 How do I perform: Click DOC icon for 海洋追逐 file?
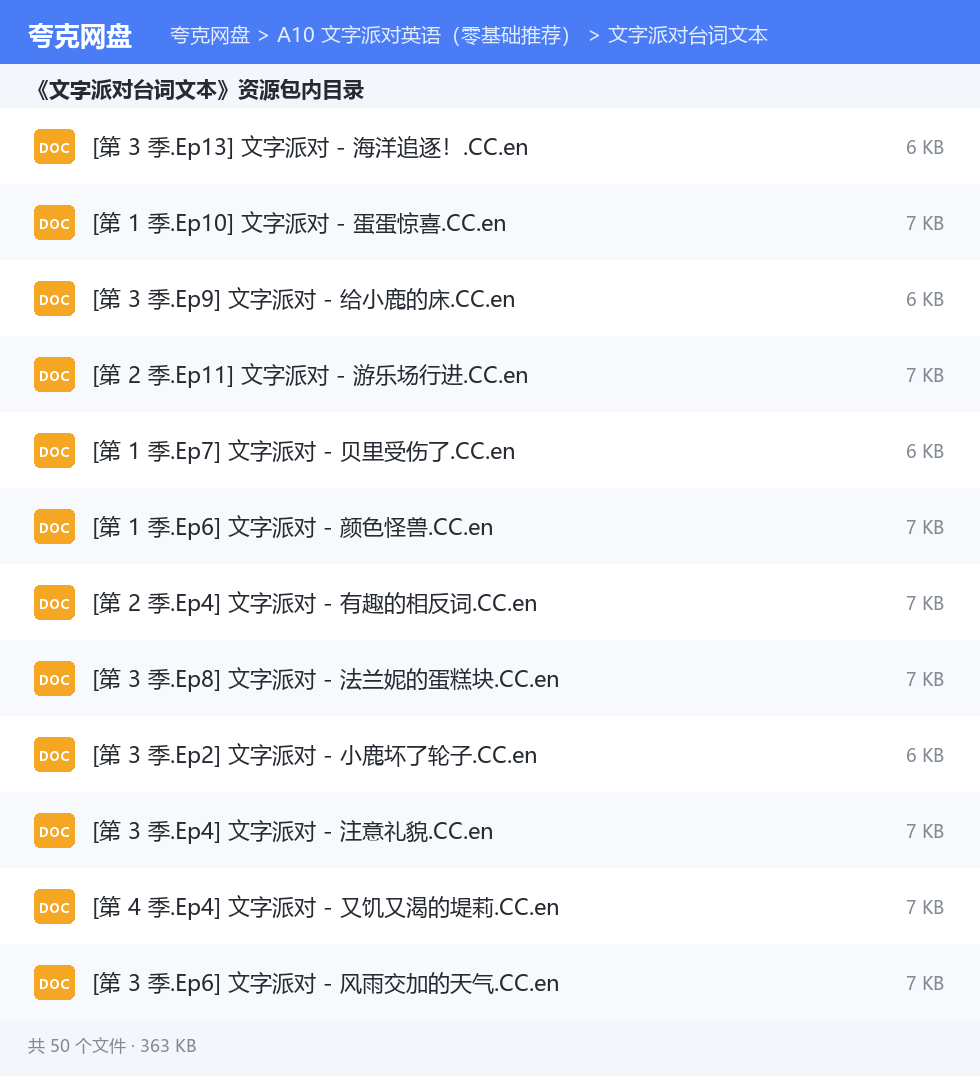(x=54, y=147)
